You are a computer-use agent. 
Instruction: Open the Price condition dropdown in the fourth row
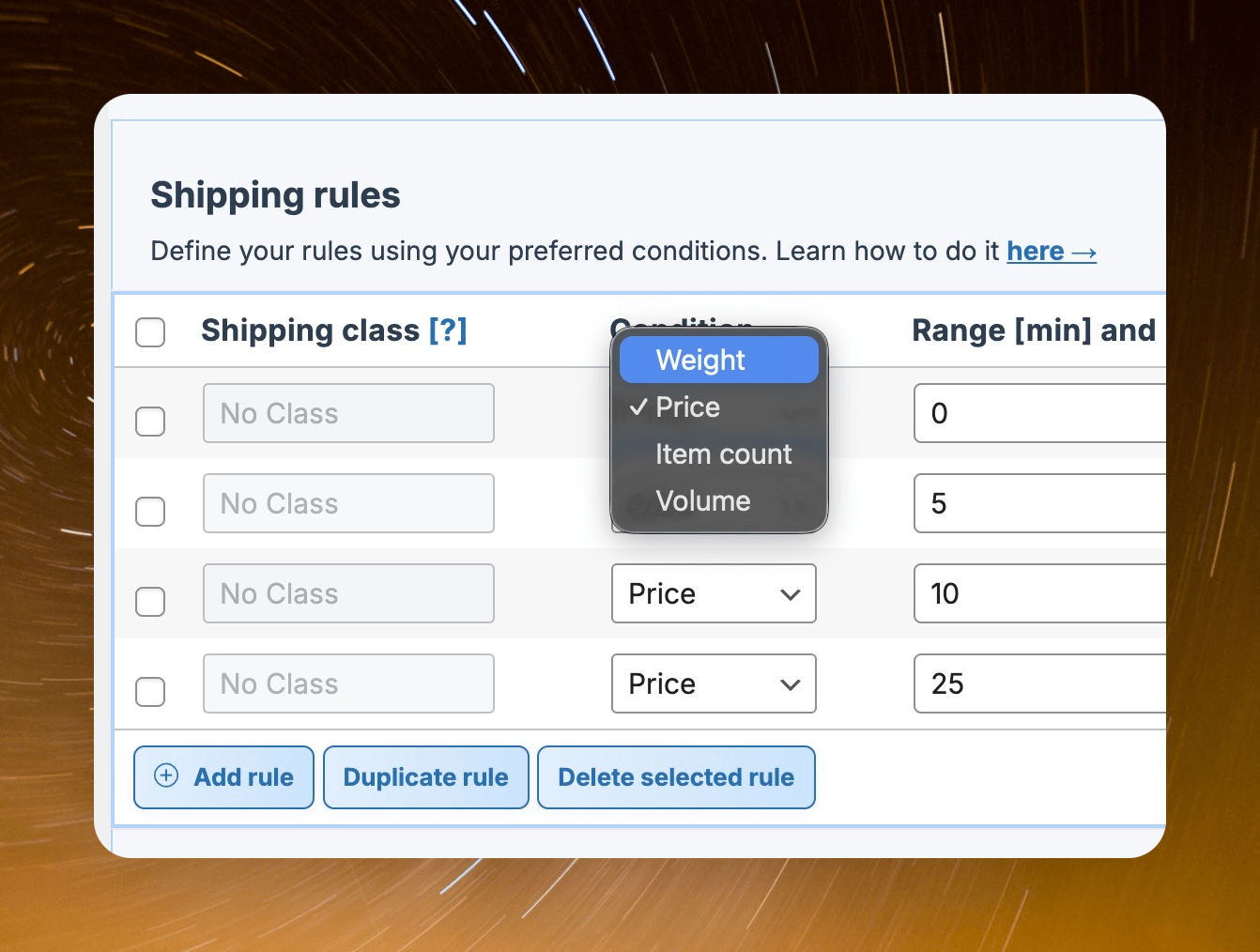713,683
